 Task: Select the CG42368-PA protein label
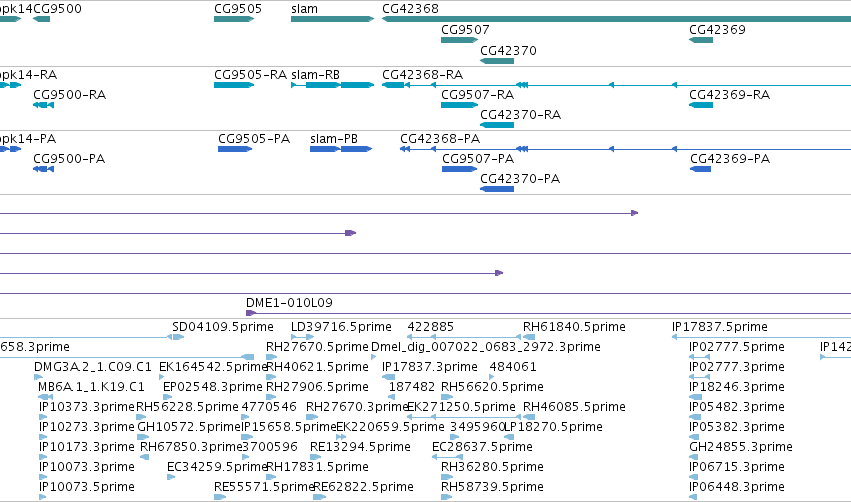(440, 138)
